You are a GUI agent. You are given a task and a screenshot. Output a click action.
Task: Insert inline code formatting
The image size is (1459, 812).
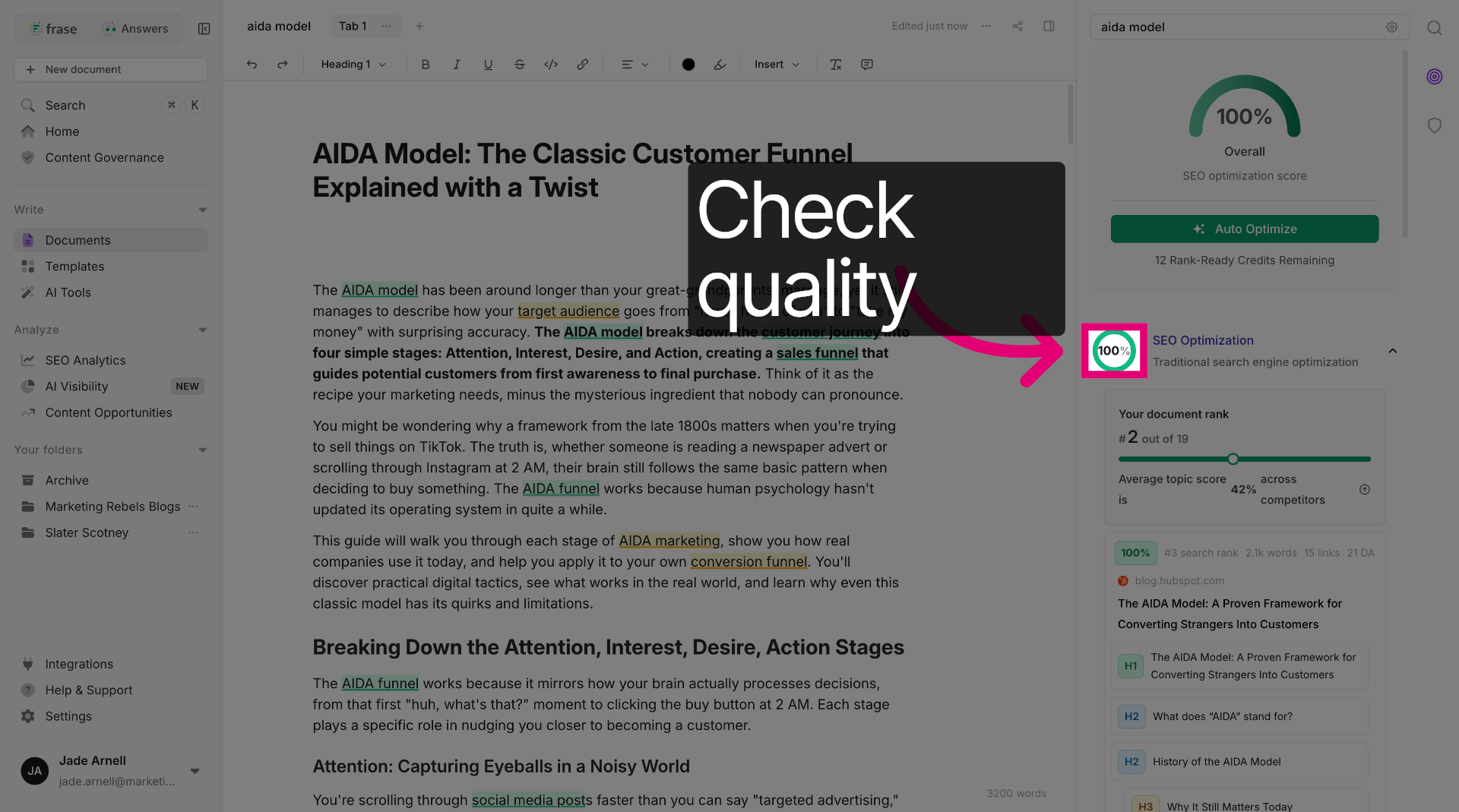[x=551, y=65]
